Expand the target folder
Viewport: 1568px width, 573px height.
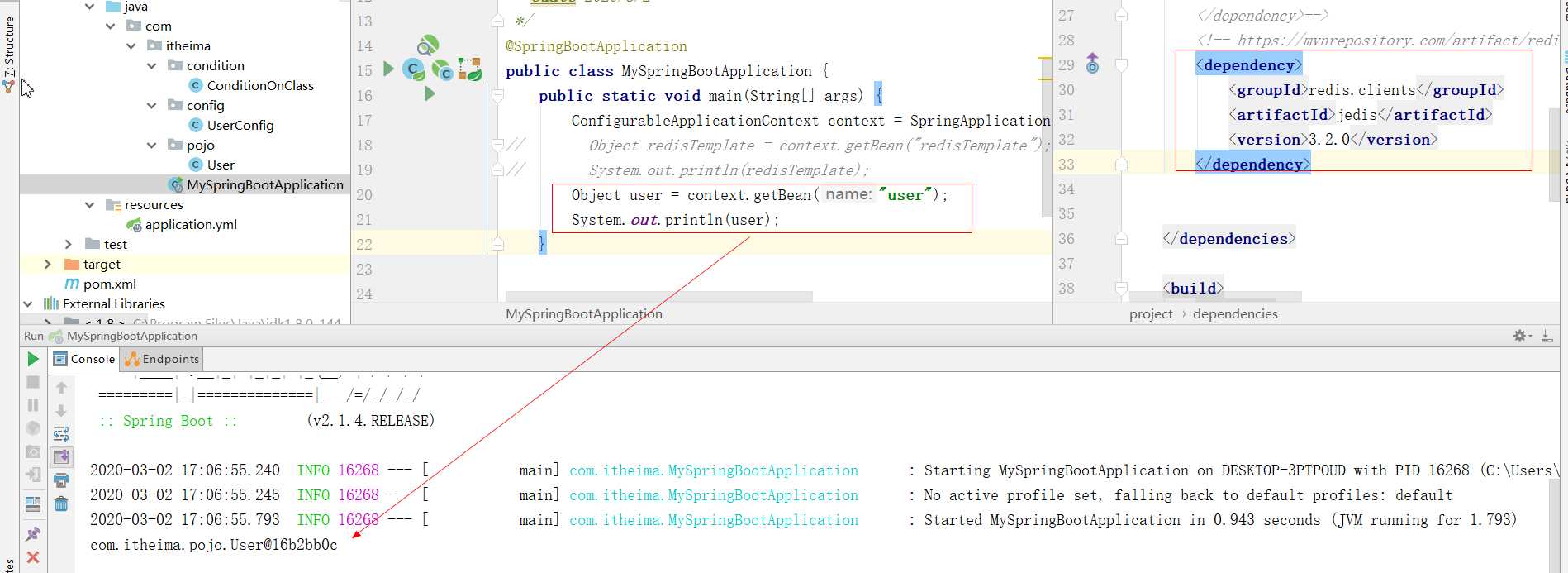[48, 264]
